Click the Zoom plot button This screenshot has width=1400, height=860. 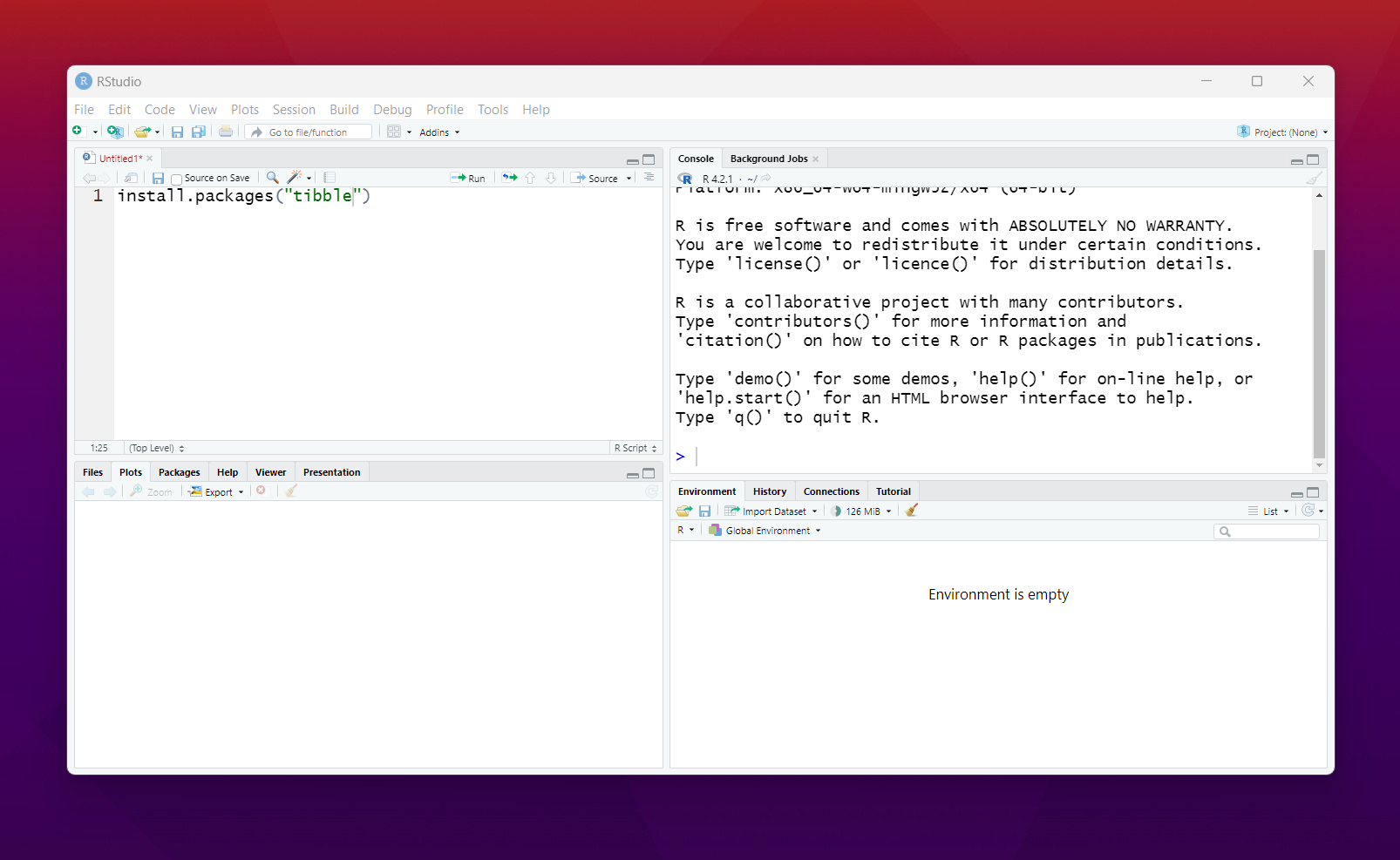[151, 492]
